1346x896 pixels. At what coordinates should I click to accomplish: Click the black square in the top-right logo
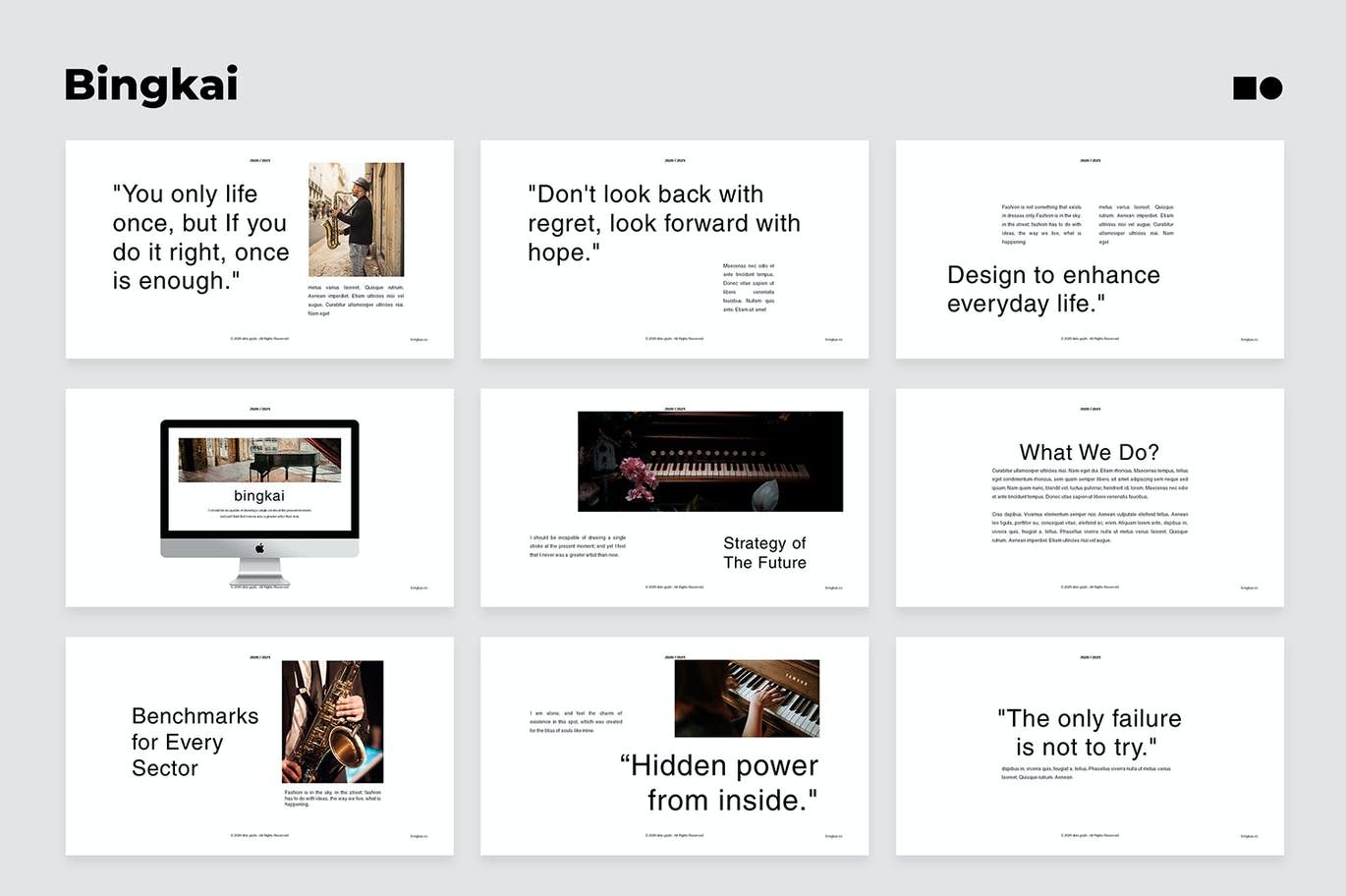click(x=1245, y=88)
